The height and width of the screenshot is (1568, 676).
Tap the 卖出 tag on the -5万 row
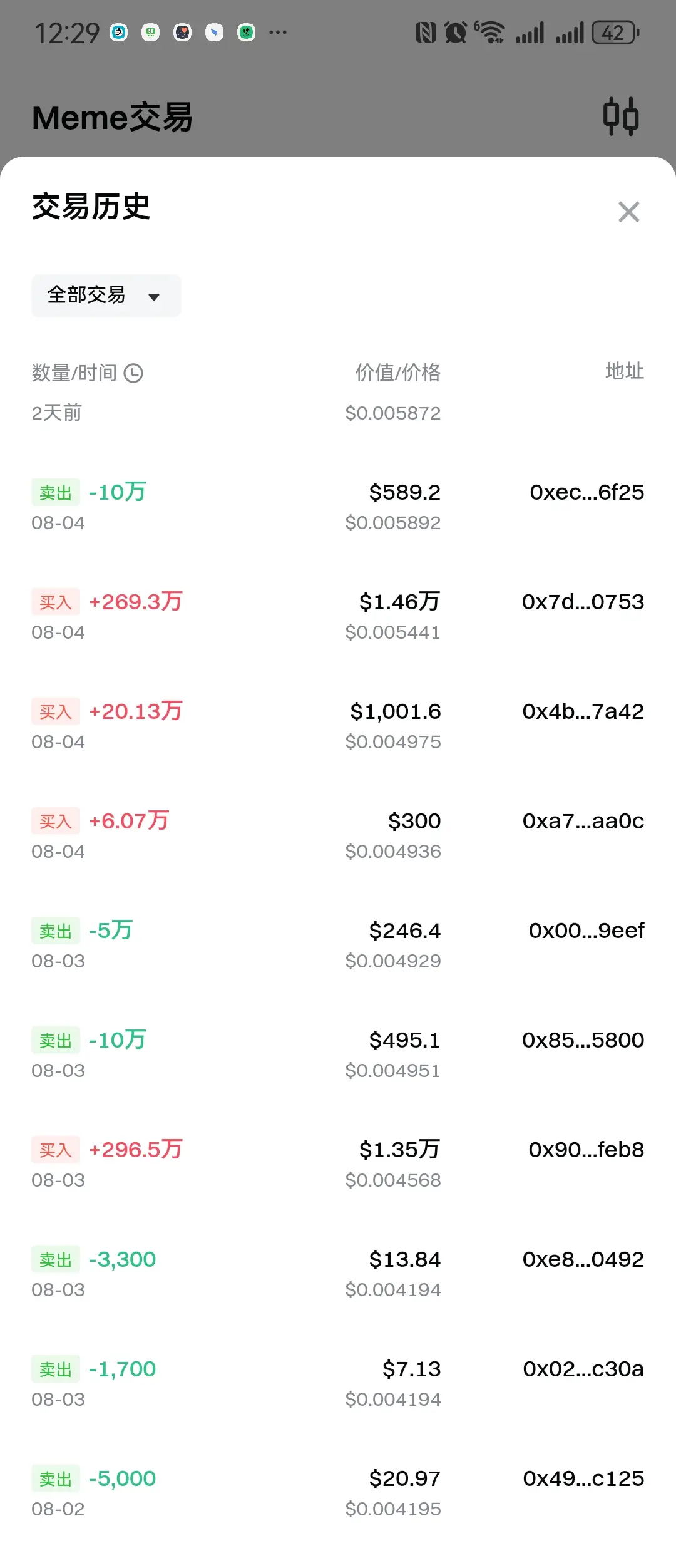point(56,931)
